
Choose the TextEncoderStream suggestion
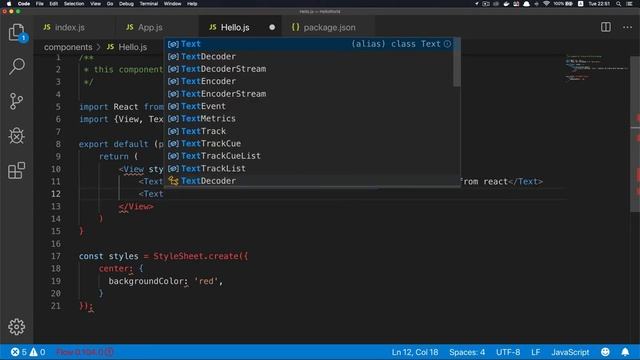coord(310,93)
